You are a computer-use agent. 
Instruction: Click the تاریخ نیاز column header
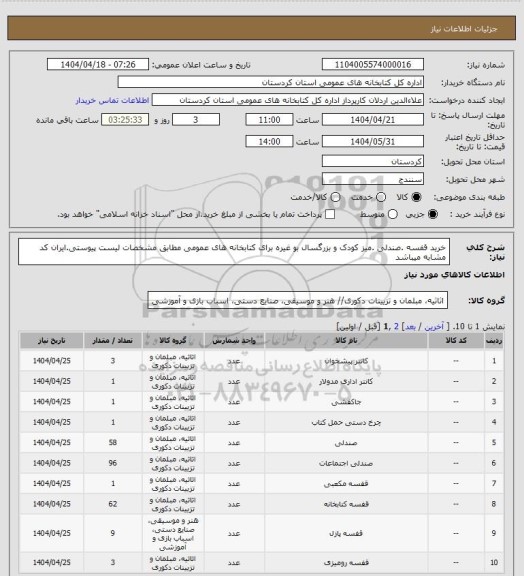pyautogui.click(x=52, y=341)
